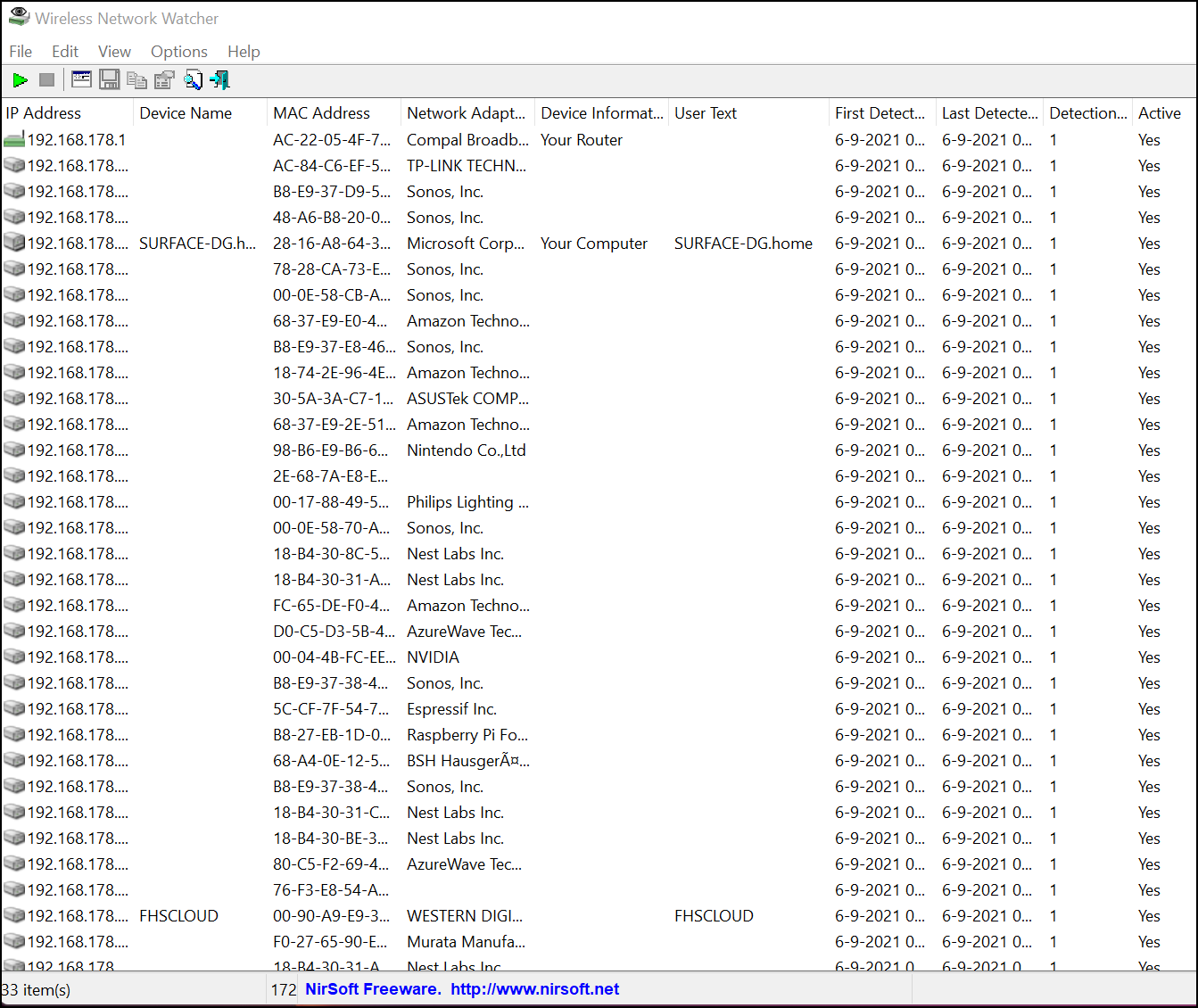Click the Copy Selected Items icon
The height and width of the screenshot is (1008, 1198).
pos(136,80)
